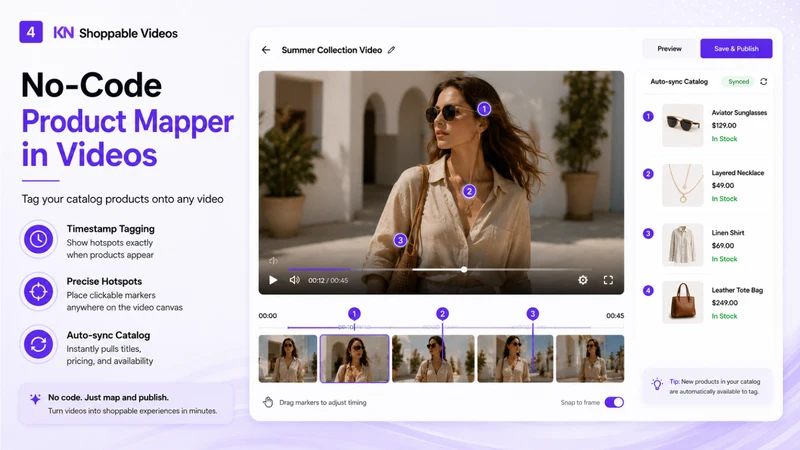Click the Auto-sync Catalog sync icon

38,344
